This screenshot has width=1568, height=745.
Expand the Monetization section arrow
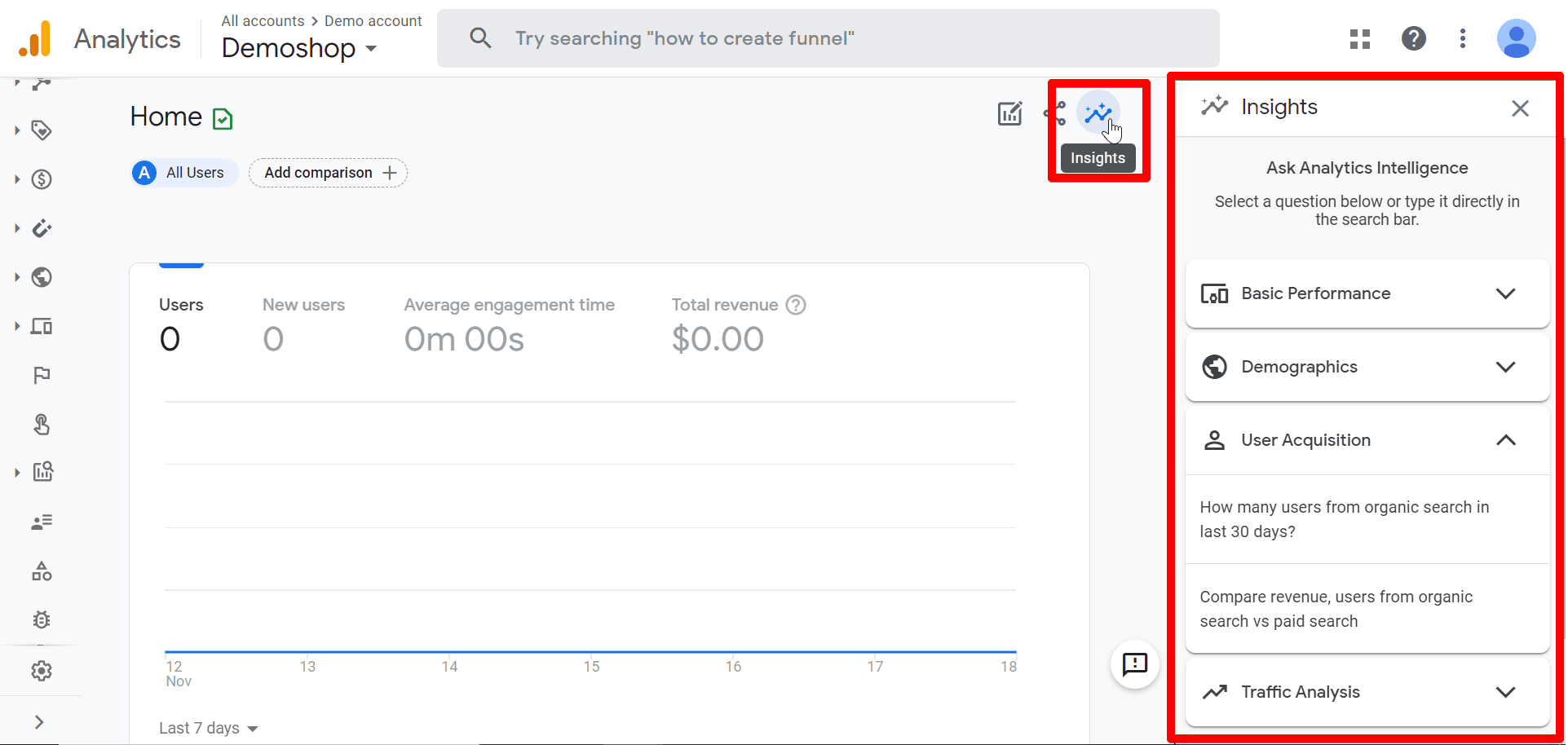[17, 179]
